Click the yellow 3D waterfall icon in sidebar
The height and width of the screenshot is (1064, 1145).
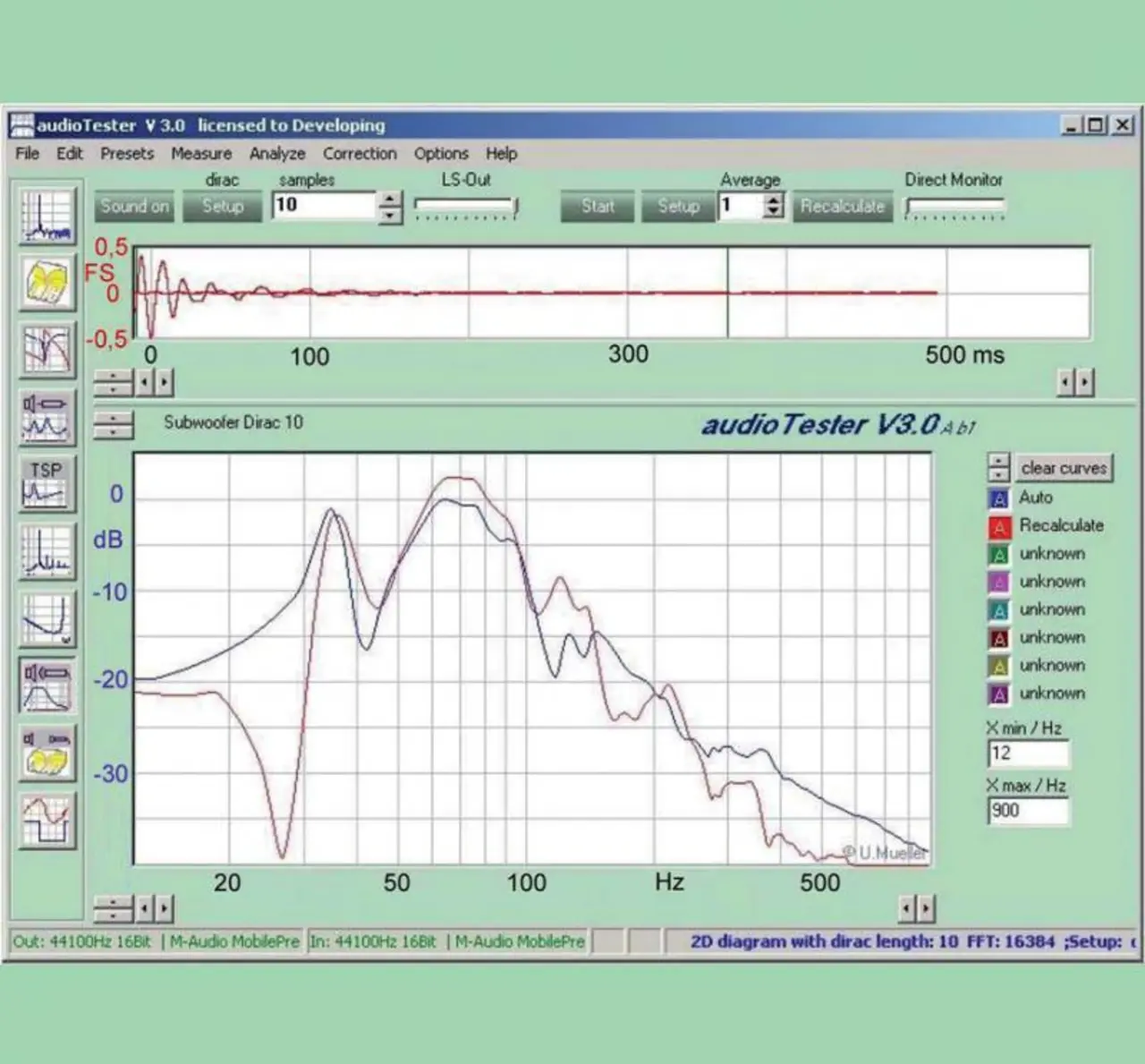[47, 283]
